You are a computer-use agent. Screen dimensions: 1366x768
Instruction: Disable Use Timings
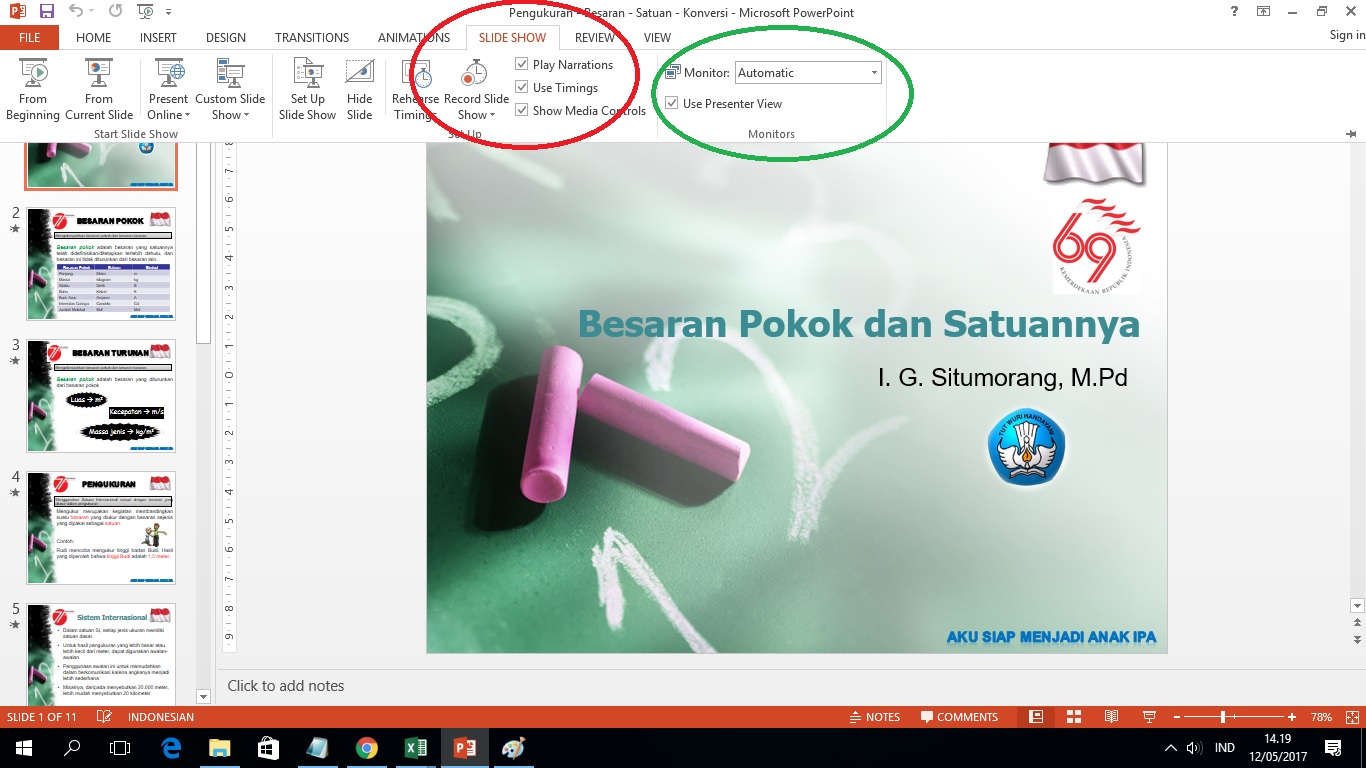[522, 87]
